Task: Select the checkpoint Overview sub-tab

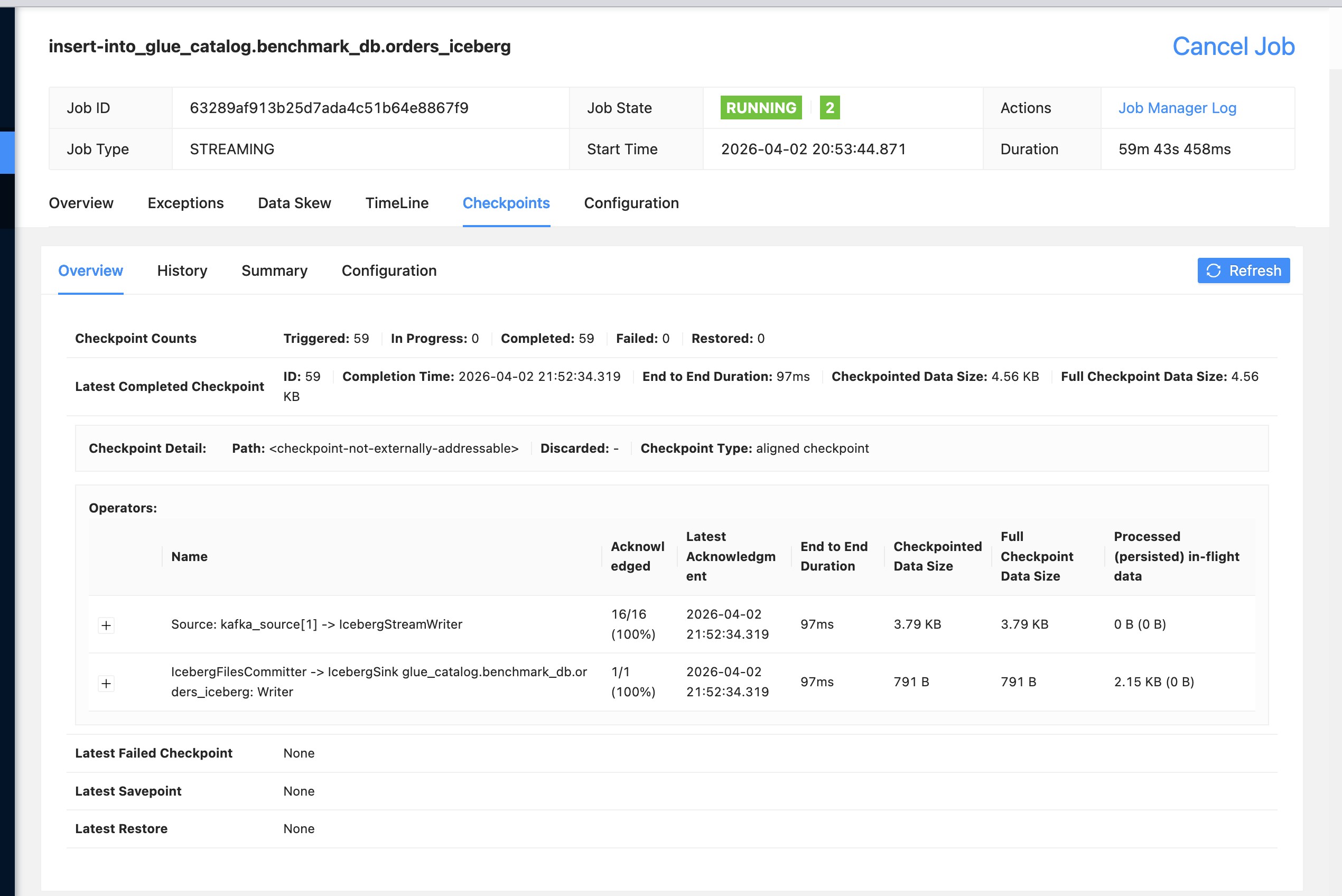Action: point(90,270)
